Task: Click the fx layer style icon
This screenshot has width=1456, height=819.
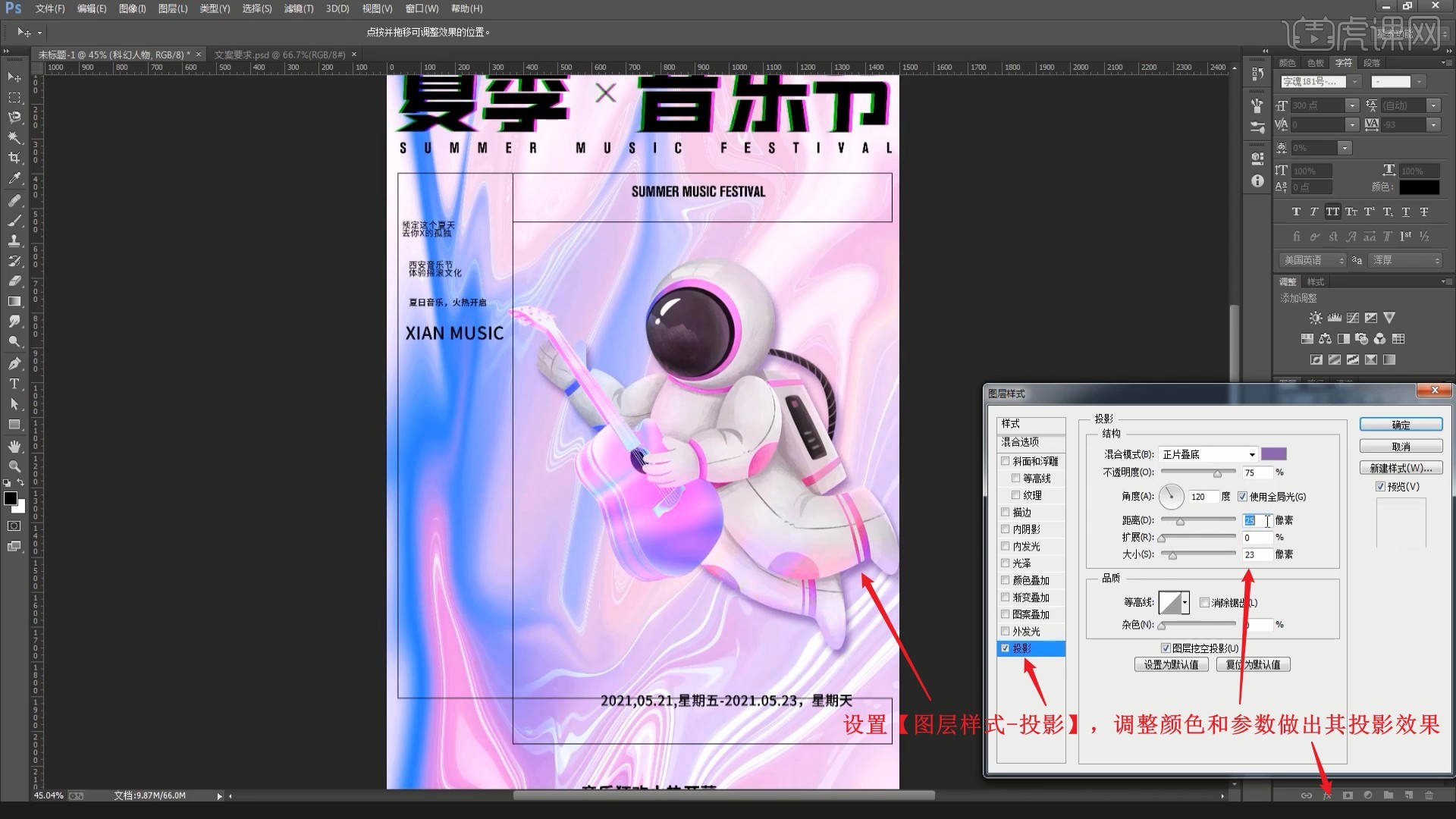Action: [1327, 795]
